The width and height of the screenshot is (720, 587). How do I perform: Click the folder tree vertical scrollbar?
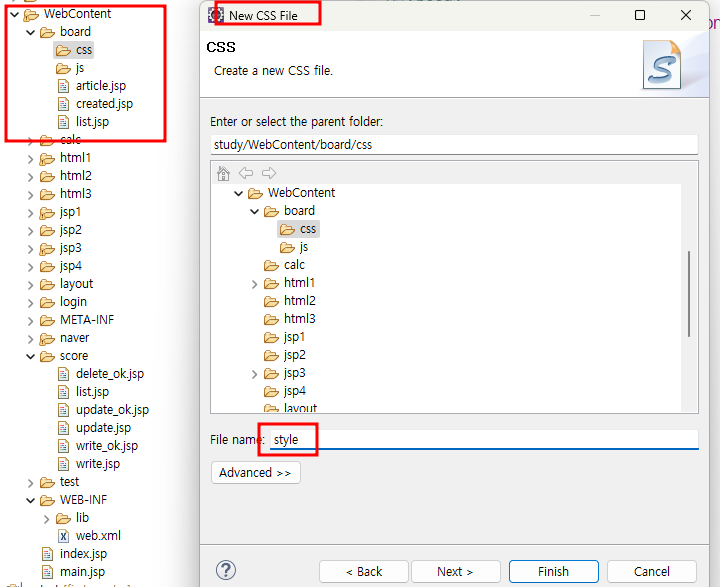689,294
